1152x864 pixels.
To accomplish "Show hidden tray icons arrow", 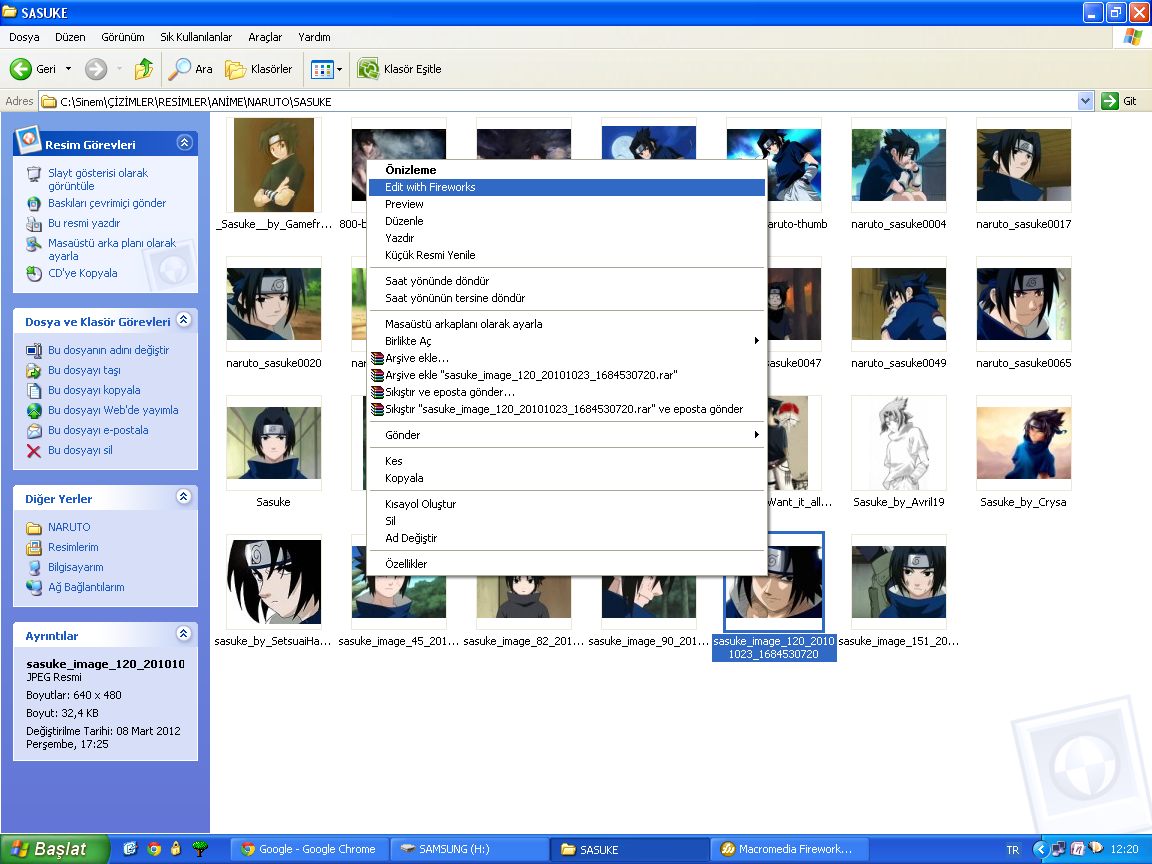I will pos(1040,849).
